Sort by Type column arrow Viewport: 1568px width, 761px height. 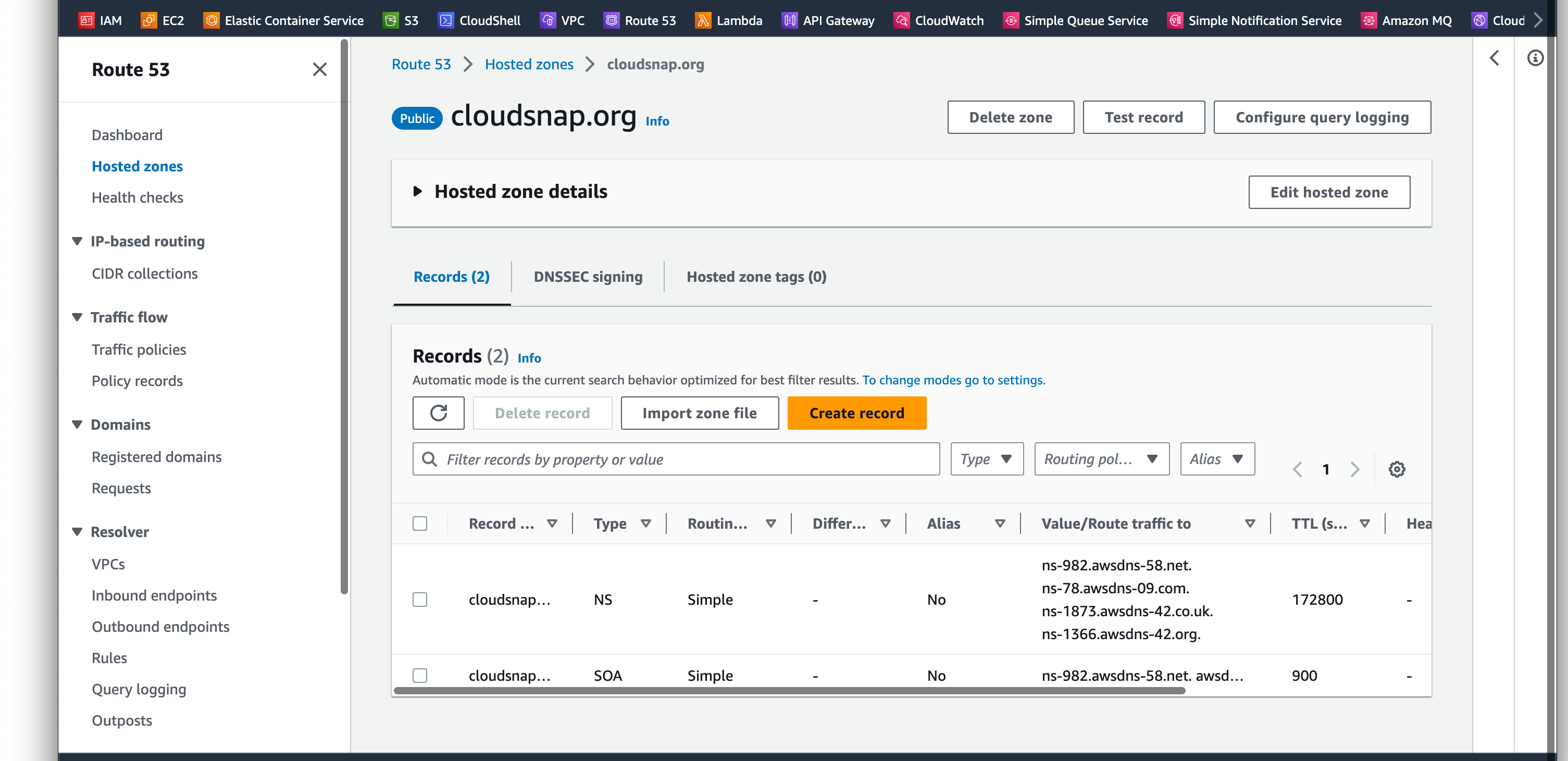click(x=646, y=523)
